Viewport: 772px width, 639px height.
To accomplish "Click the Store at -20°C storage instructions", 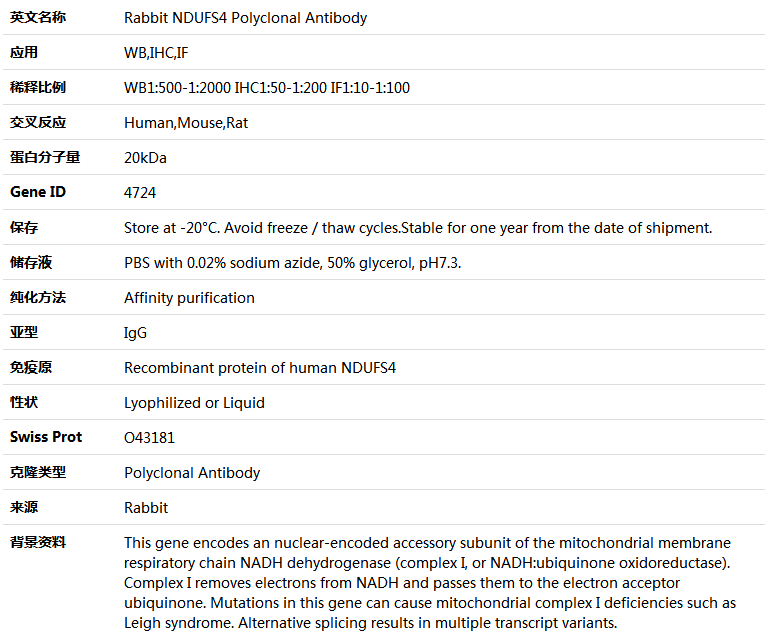I will [x=418, y=227].
